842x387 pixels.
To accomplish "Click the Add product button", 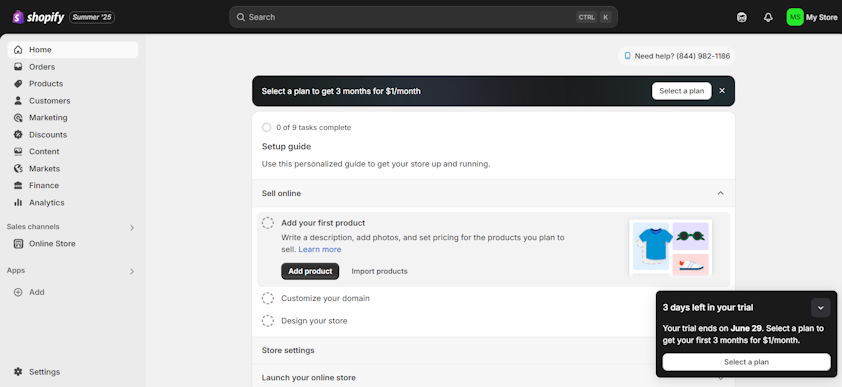I will [310, 272].
